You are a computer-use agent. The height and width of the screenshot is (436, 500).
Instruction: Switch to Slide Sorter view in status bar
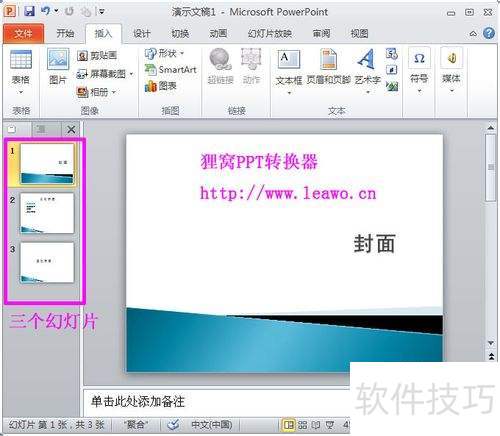pos(302,425)
